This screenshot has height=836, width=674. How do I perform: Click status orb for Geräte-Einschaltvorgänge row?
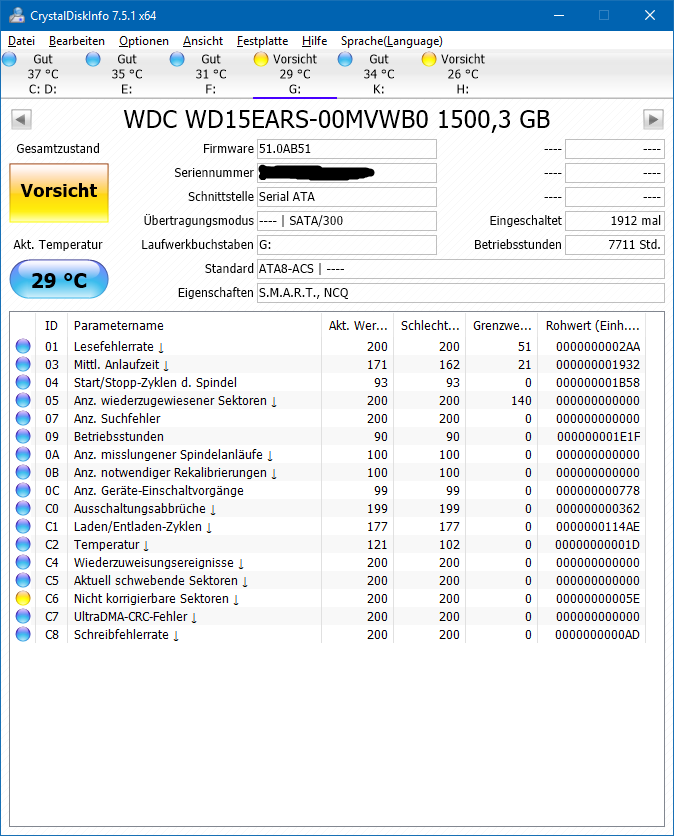pyautogui.click(x=23, y=490)
